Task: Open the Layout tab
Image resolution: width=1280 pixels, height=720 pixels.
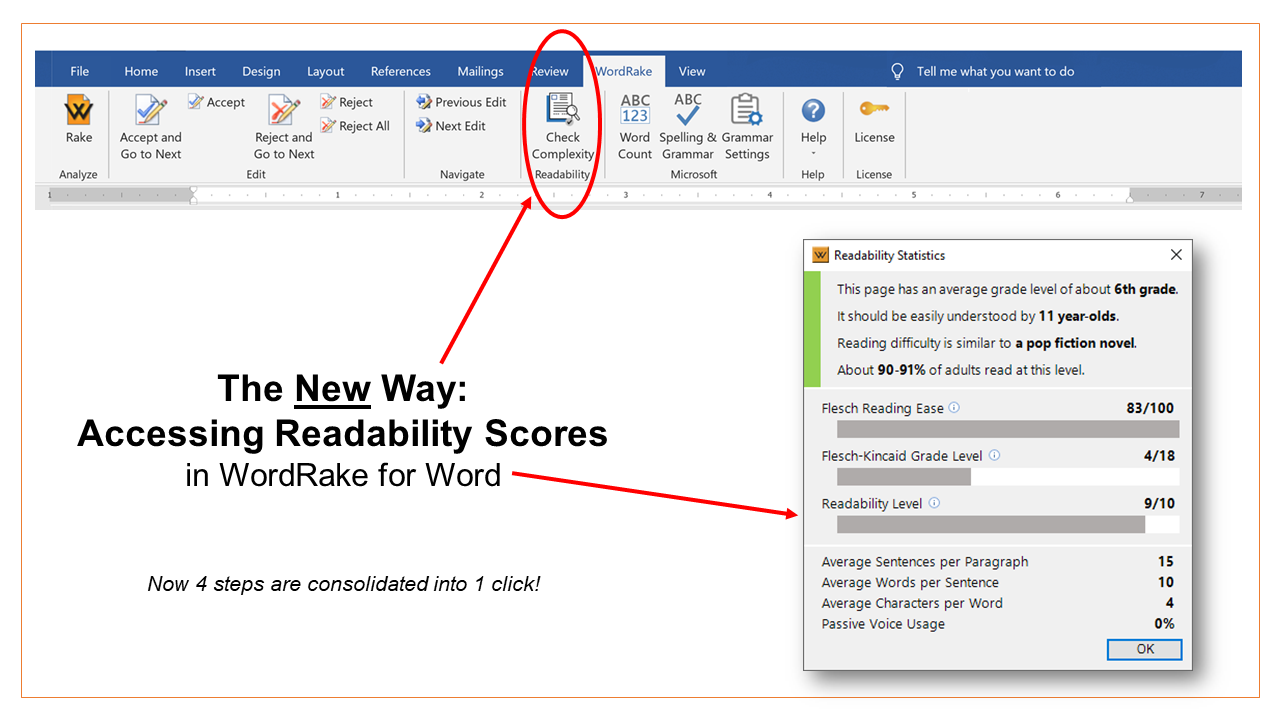Action: (x=326, y=71)
